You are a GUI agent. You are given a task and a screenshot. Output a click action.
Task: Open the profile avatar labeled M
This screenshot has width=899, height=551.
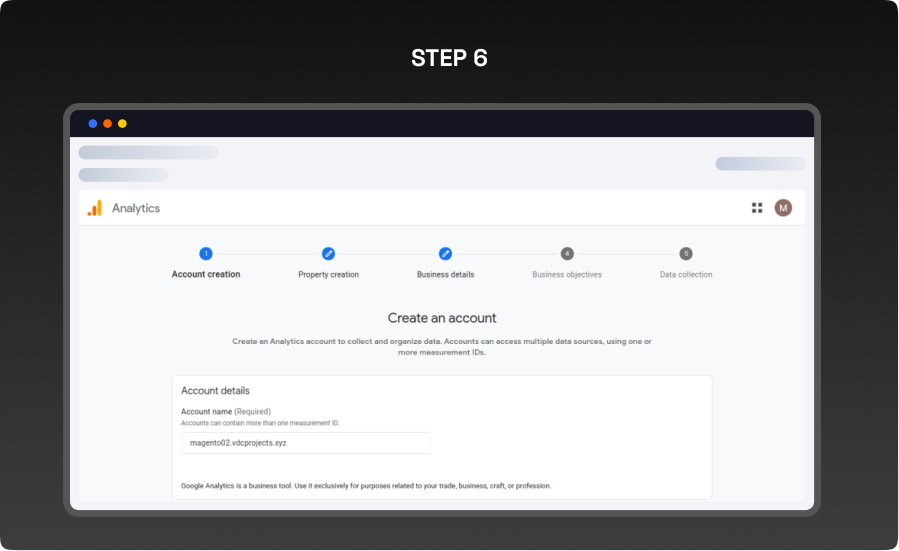pos(783,208)
